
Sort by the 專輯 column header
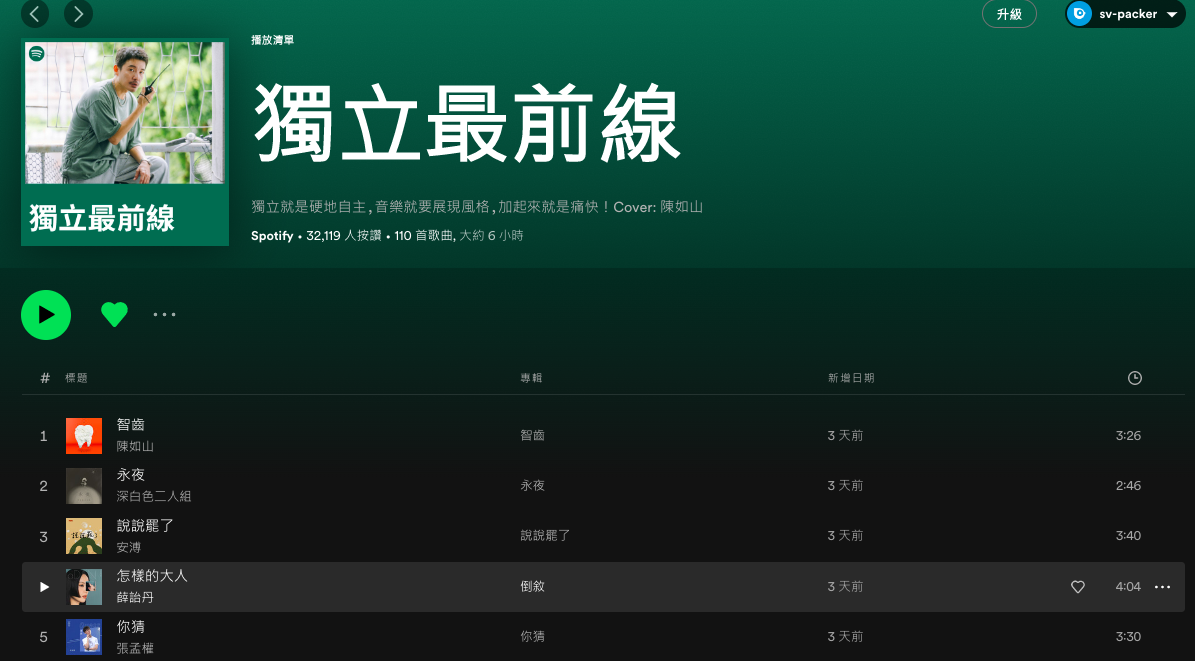pyautogui.click(x=531, y=378)
